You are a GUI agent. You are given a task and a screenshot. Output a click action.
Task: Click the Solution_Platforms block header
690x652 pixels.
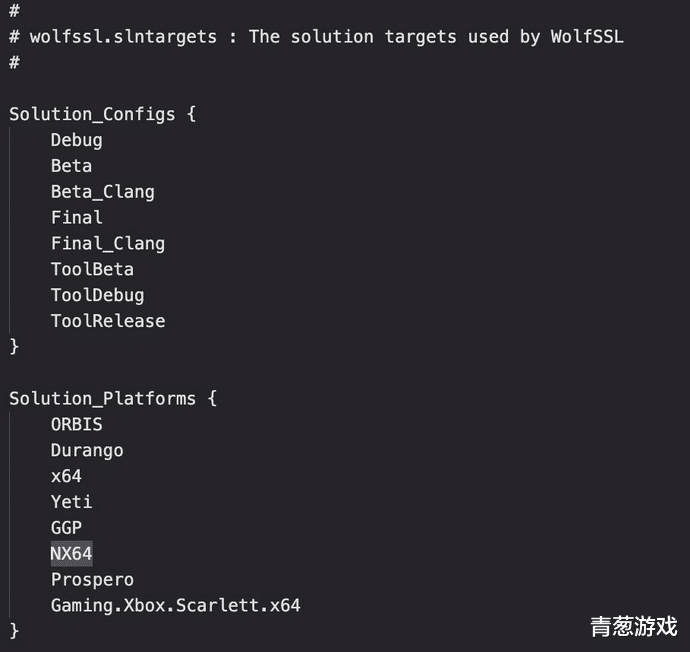pos(113,399)
